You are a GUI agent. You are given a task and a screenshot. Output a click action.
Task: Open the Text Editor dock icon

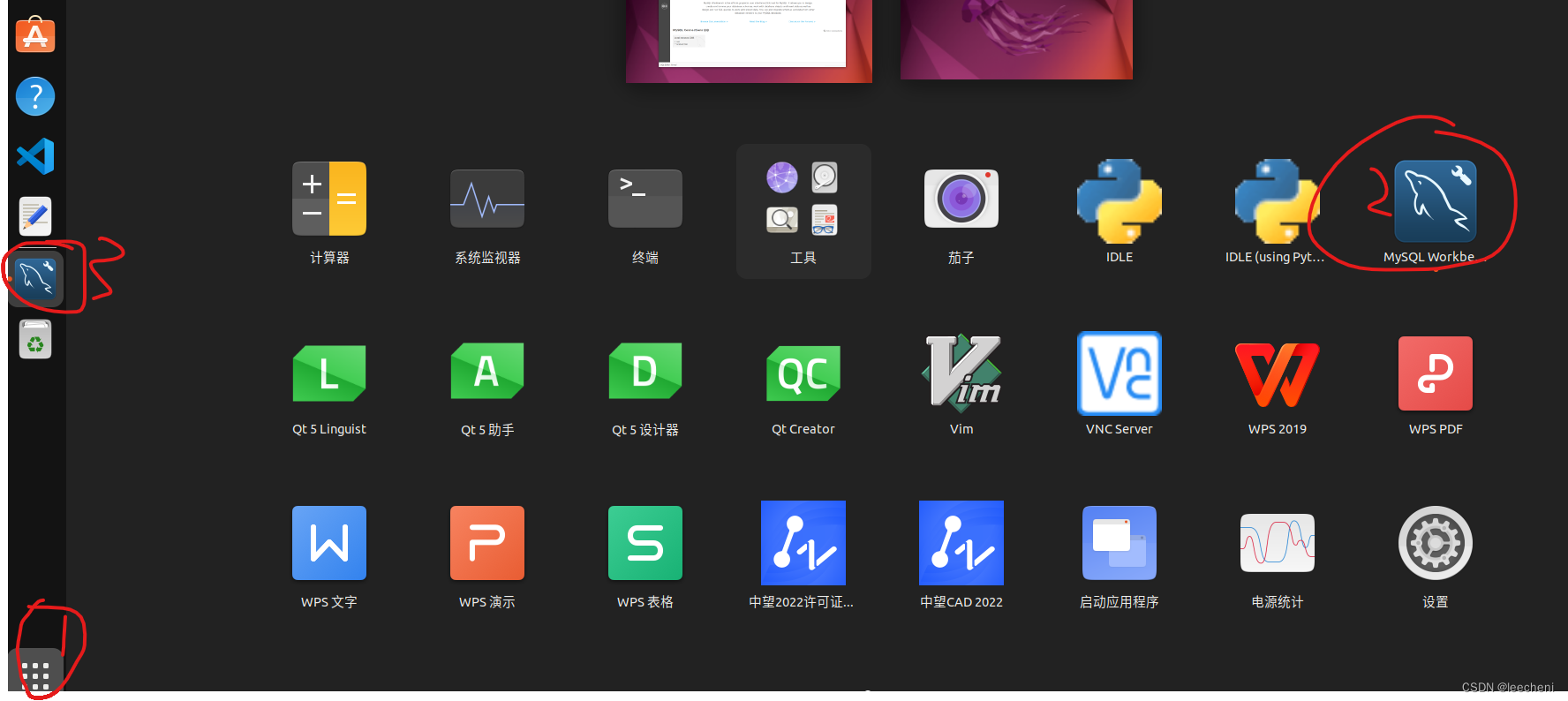click(x=35, y=216)
